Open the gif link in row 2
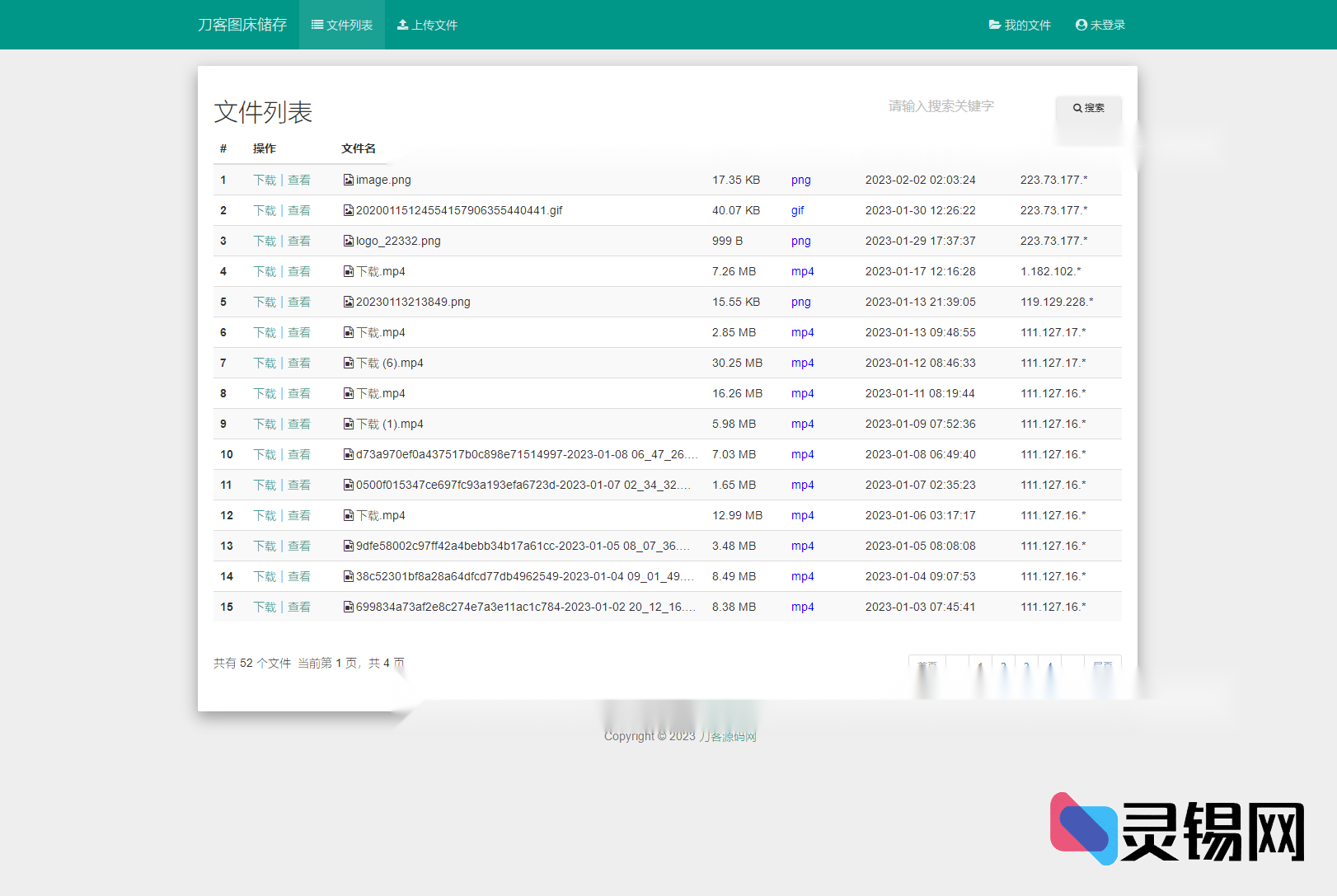Image resolution: width=1337 pixels, height=896 pixels. [x=797, y=210]
